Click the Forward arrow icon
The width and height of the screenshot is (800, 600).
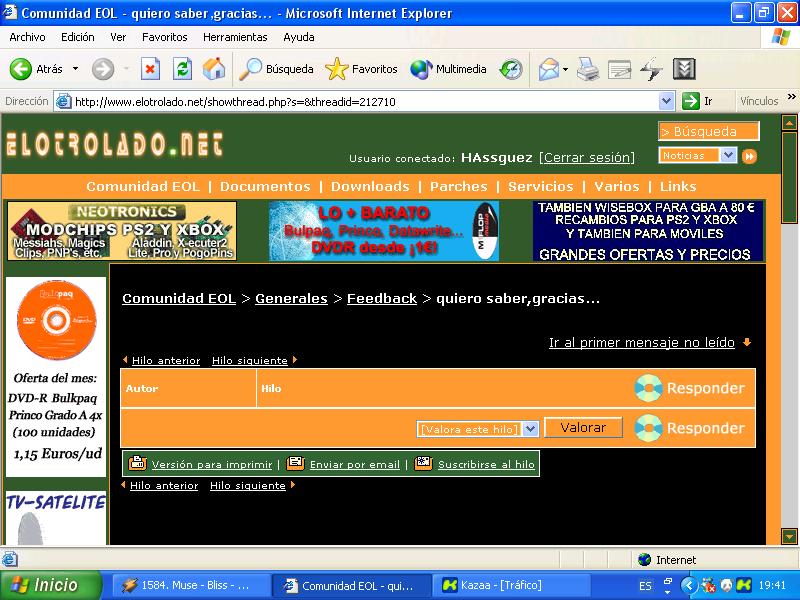coord(103,69)
